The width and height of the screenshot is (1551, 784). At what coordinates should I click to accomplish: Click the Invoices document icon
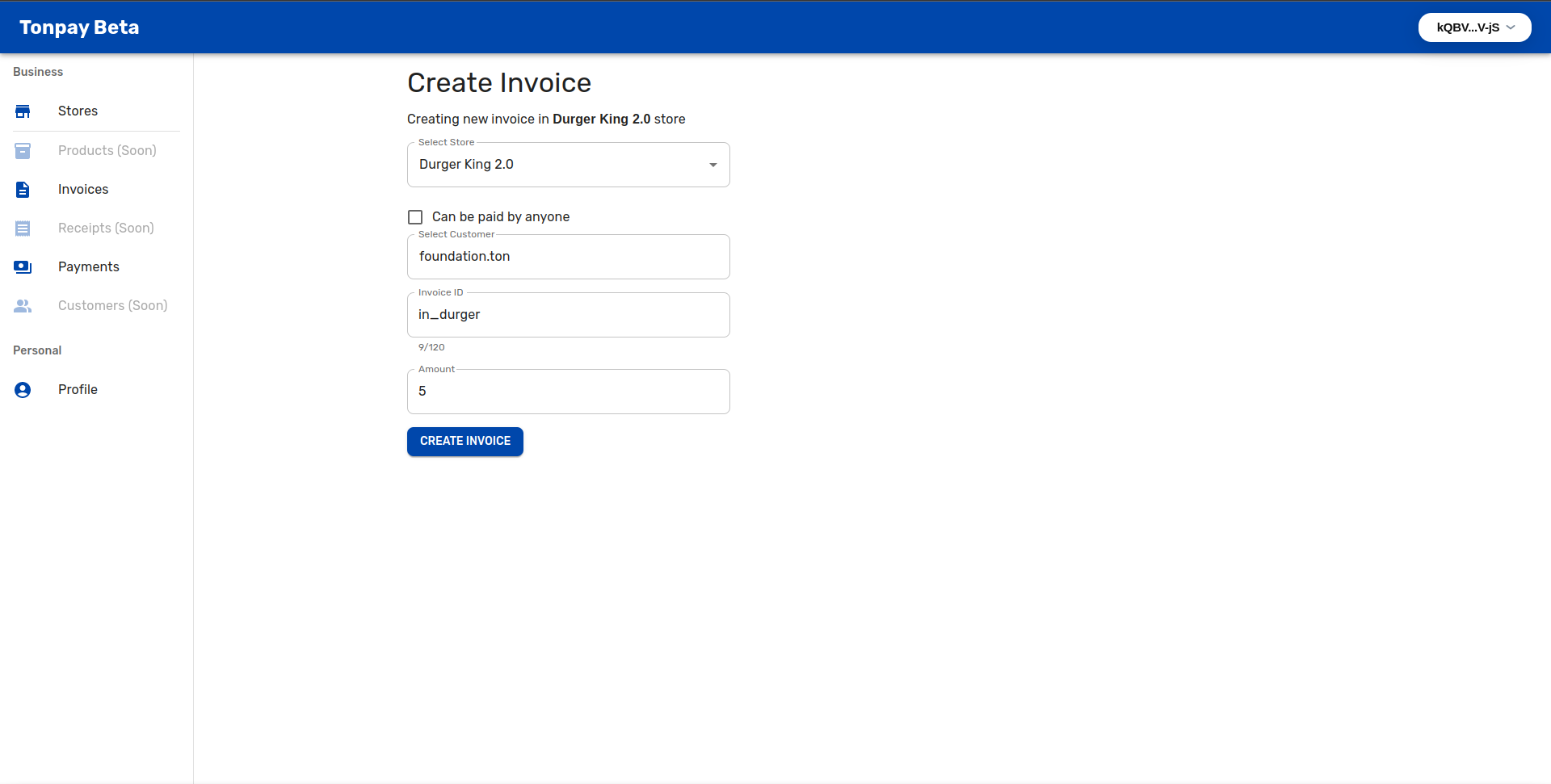point(23,189)
